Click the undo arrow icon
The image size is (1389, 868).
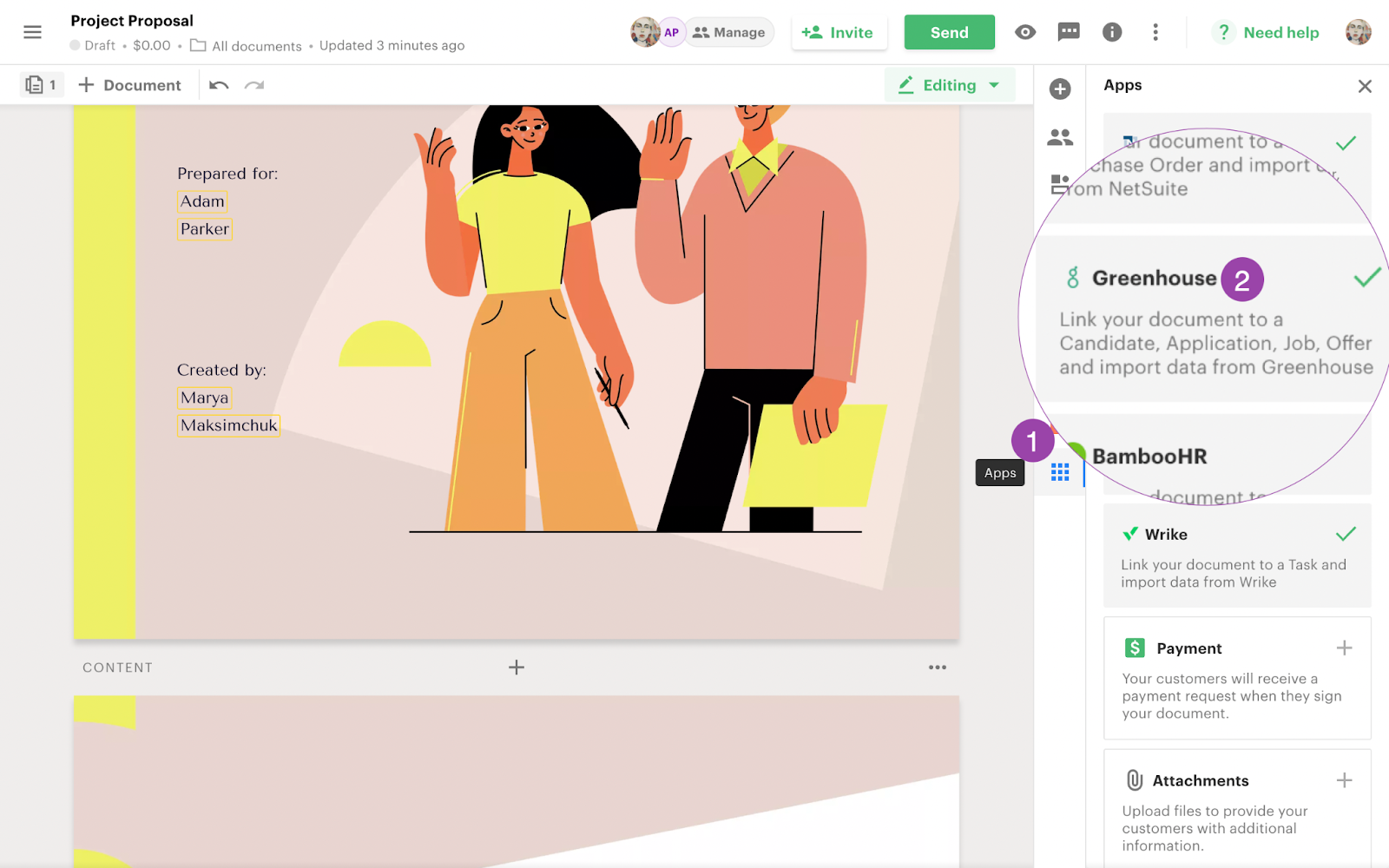pos(219,85)
